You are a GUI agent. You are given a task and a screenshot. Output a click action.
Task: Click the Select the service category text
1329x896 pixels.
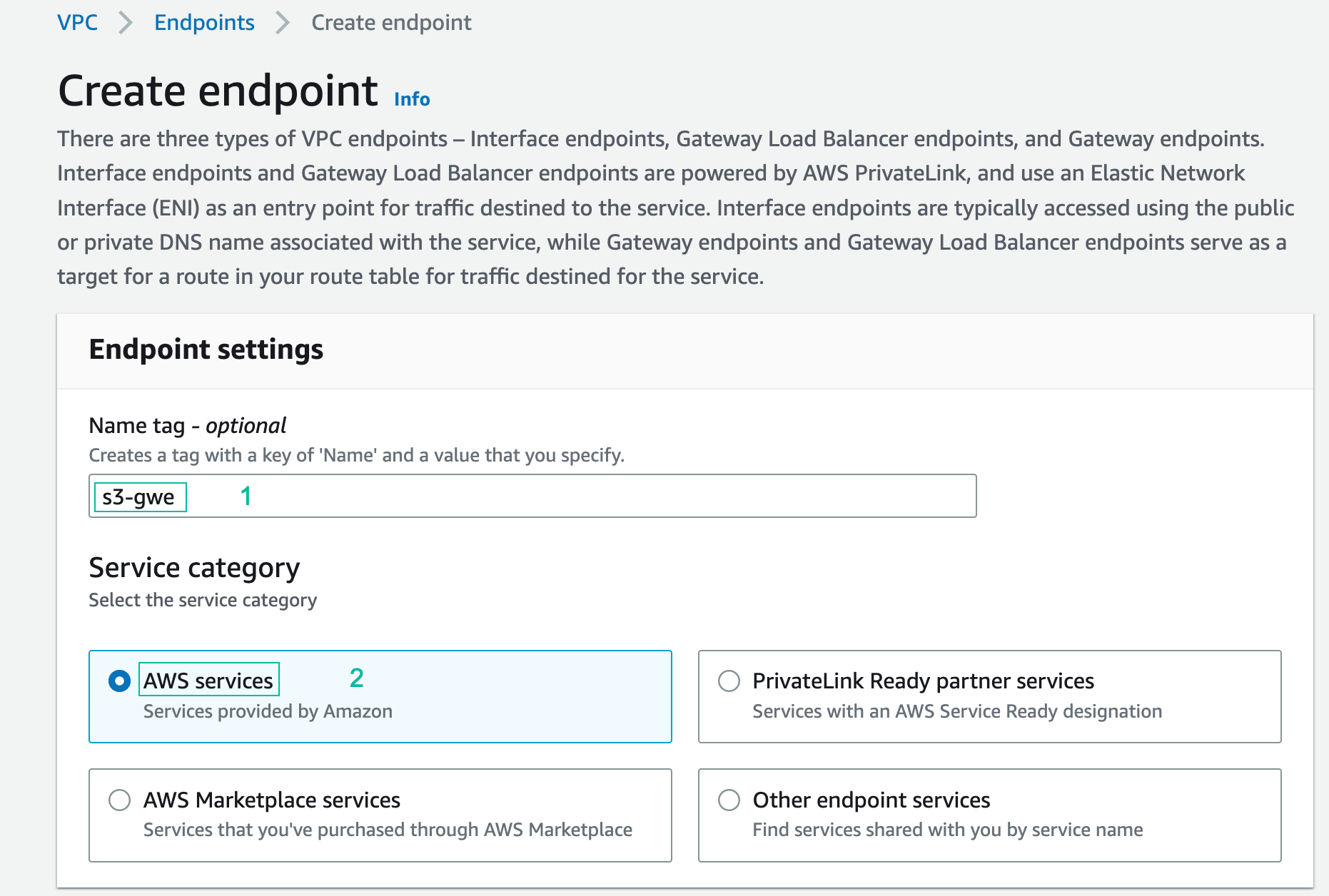pyautogui.click(x=203, y=600)
